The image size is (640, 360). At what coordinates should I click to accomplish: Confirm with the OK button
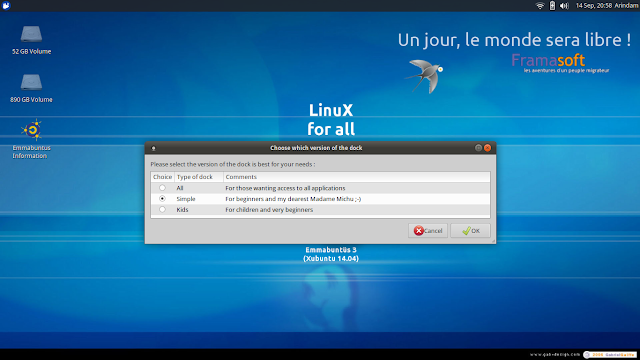click(x=470, y=231)
